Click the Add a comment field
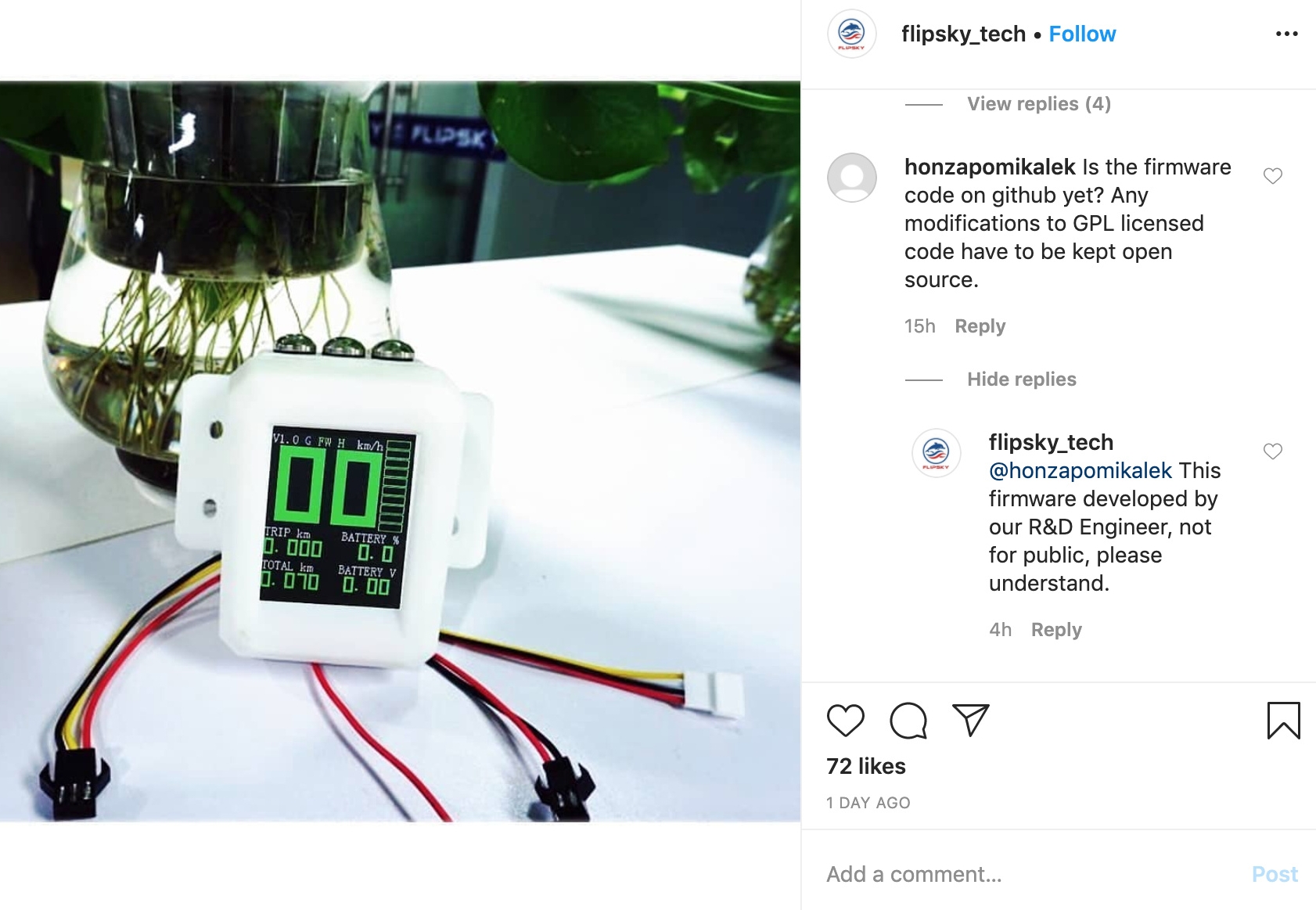1316x910 pixels. [1033, 874]
